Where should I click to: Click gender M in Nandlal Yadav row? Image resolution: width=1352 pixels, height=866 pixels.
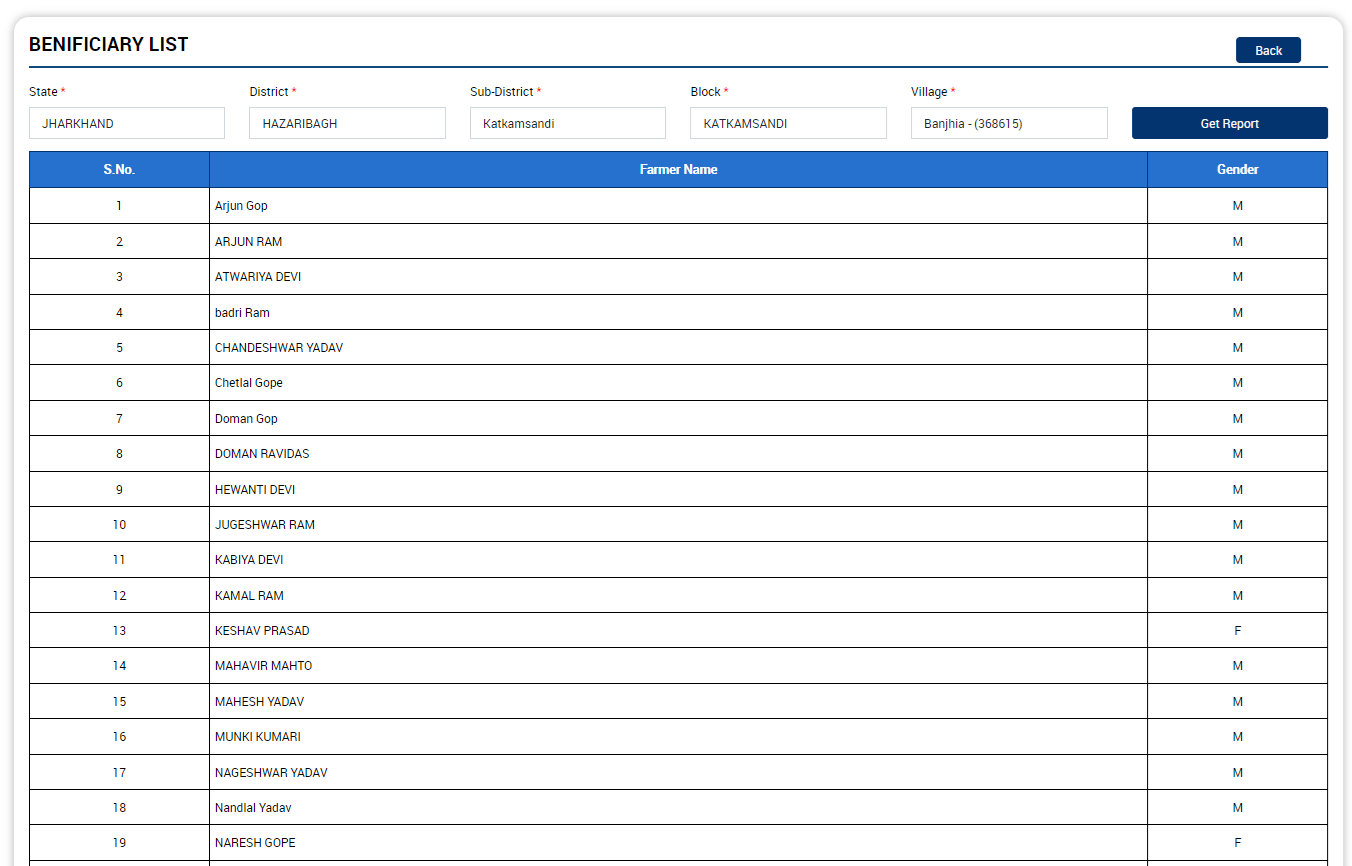tap(1237, 808)
